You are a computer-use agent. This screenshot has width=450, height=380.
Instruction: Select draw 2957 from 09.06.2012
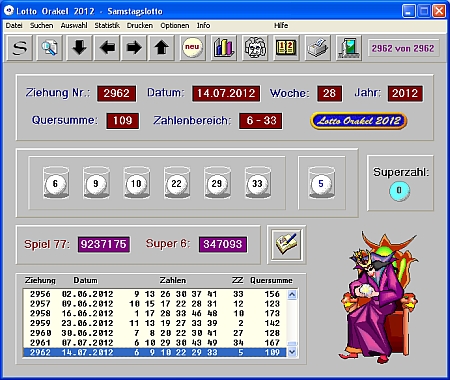click(155, 304)
